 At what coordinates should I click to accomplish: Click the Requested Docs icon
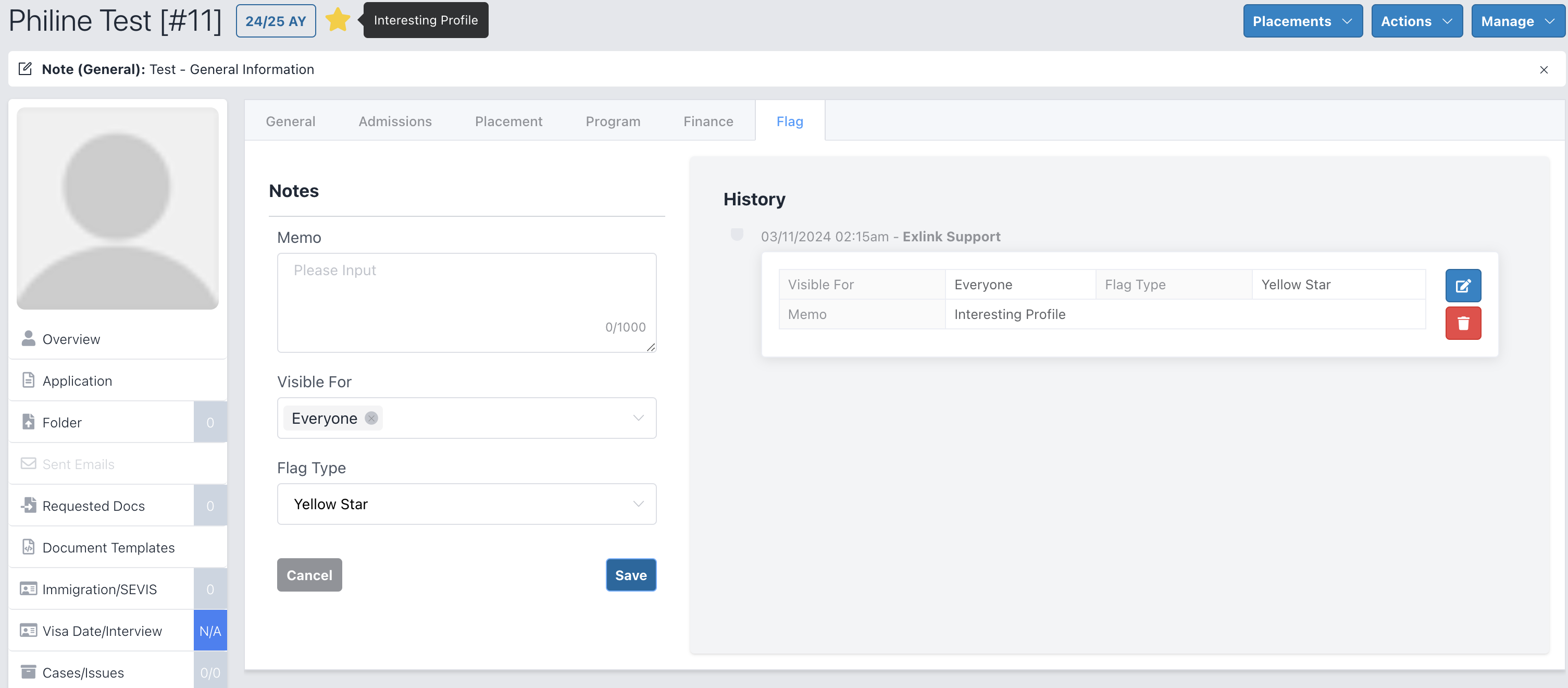tap(29, 505)
